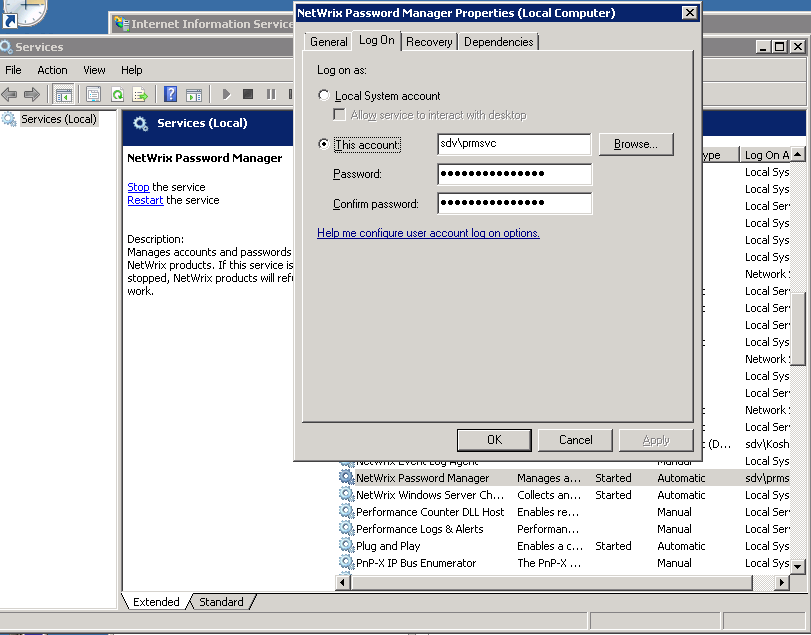Open Help via blue question mark icon
The image size is (811, 635).
170,94
